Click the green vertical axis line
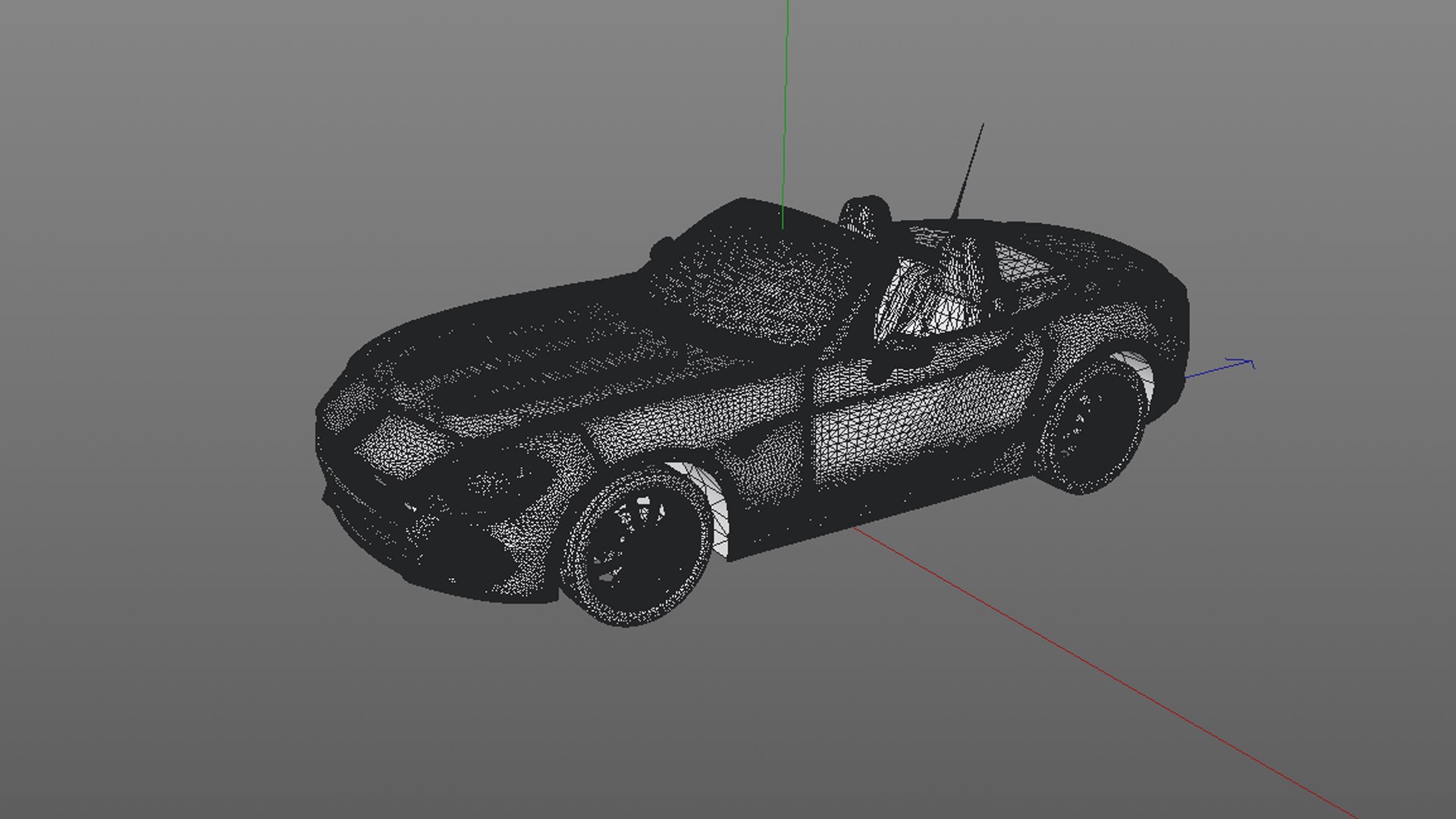Screen dimensions: 1456x819 click(x=785, y=114)
